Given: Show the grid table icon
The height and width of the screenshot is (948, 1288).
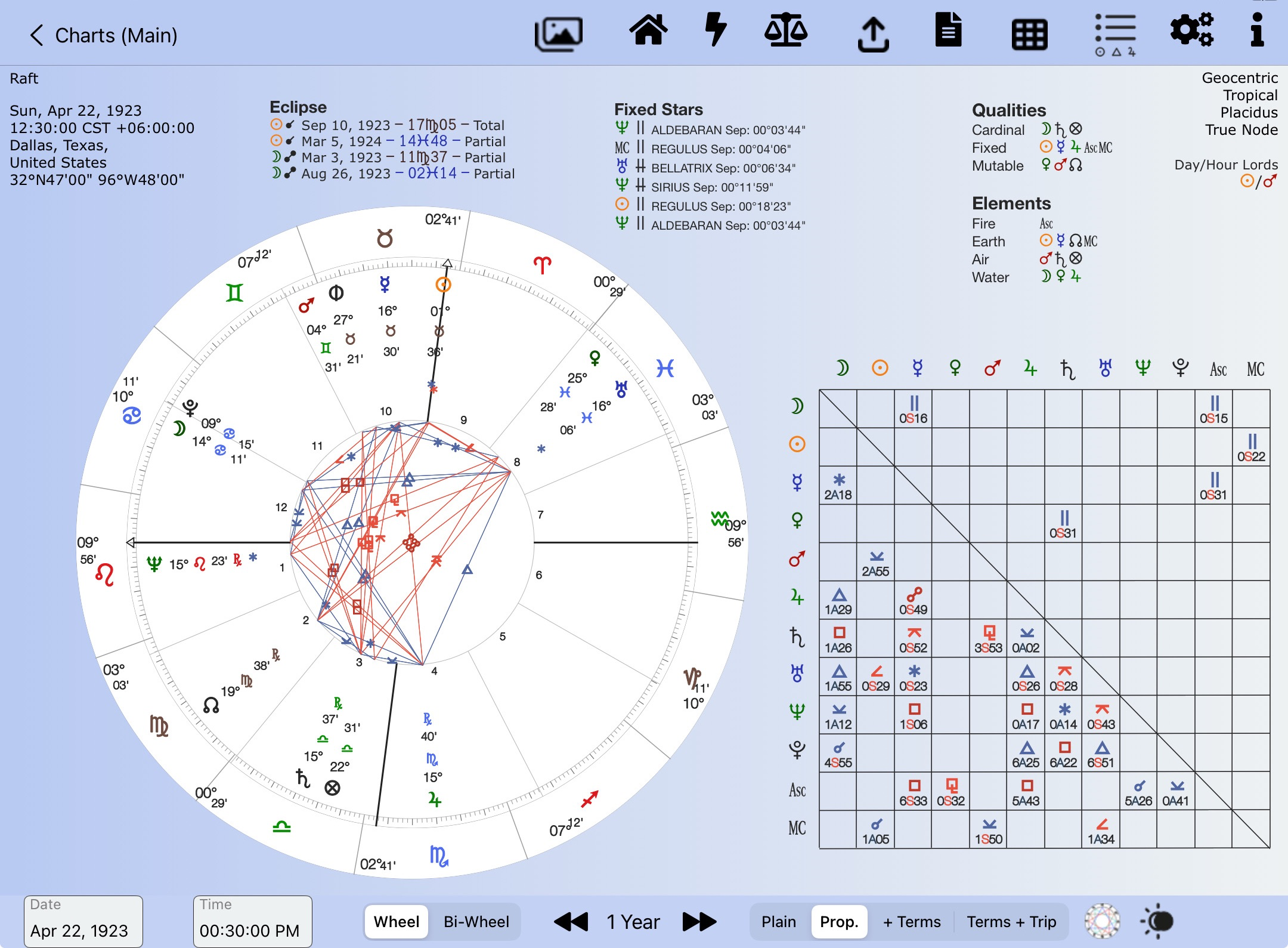Looking at the screenshot, I should pyautogui.click(x=1029, y=34).
